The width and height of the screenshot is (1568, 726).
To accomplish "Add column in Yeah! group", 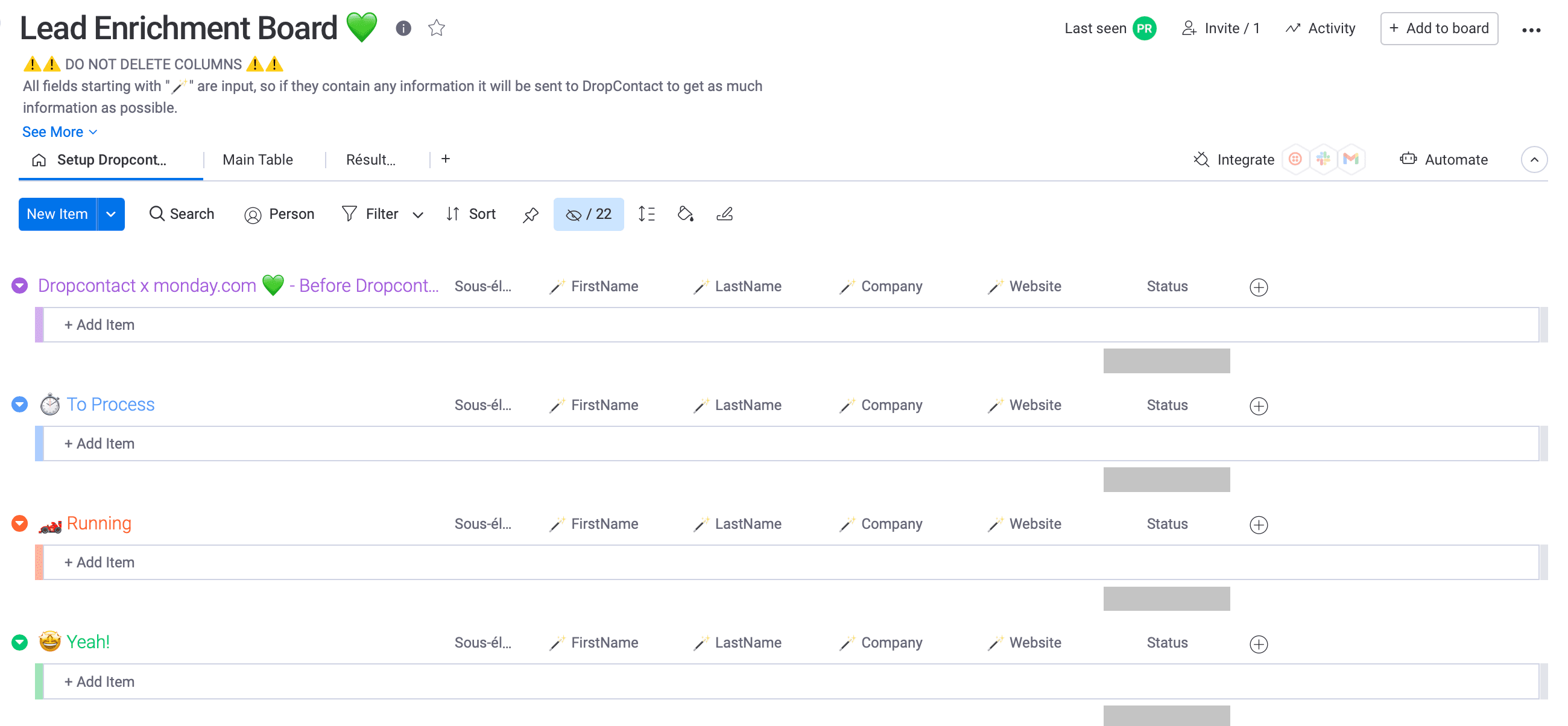I will click(x=1258, y=644).
